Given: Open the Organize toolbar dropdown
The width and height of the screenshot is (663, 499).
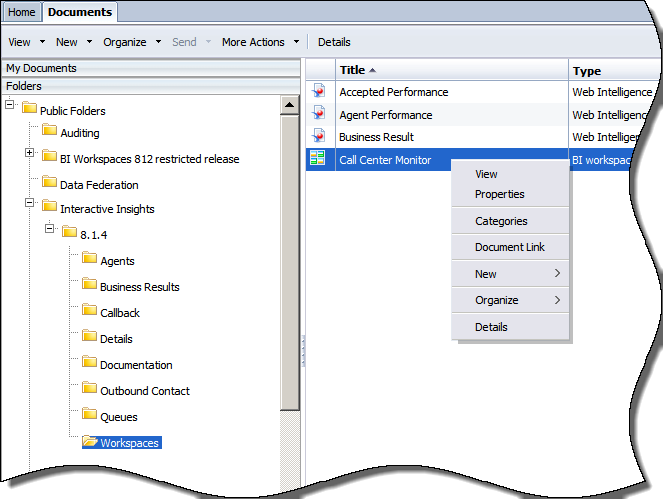Looking at the screenshot, I should pos(132,42).
